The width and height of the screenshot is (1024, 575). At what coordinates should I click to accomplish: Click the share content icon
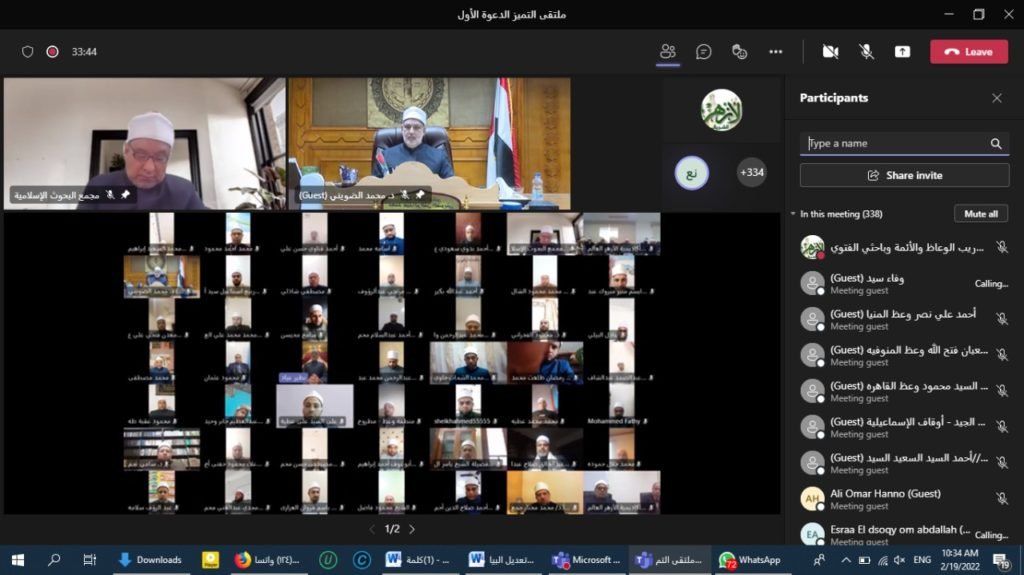click(902, 52)
